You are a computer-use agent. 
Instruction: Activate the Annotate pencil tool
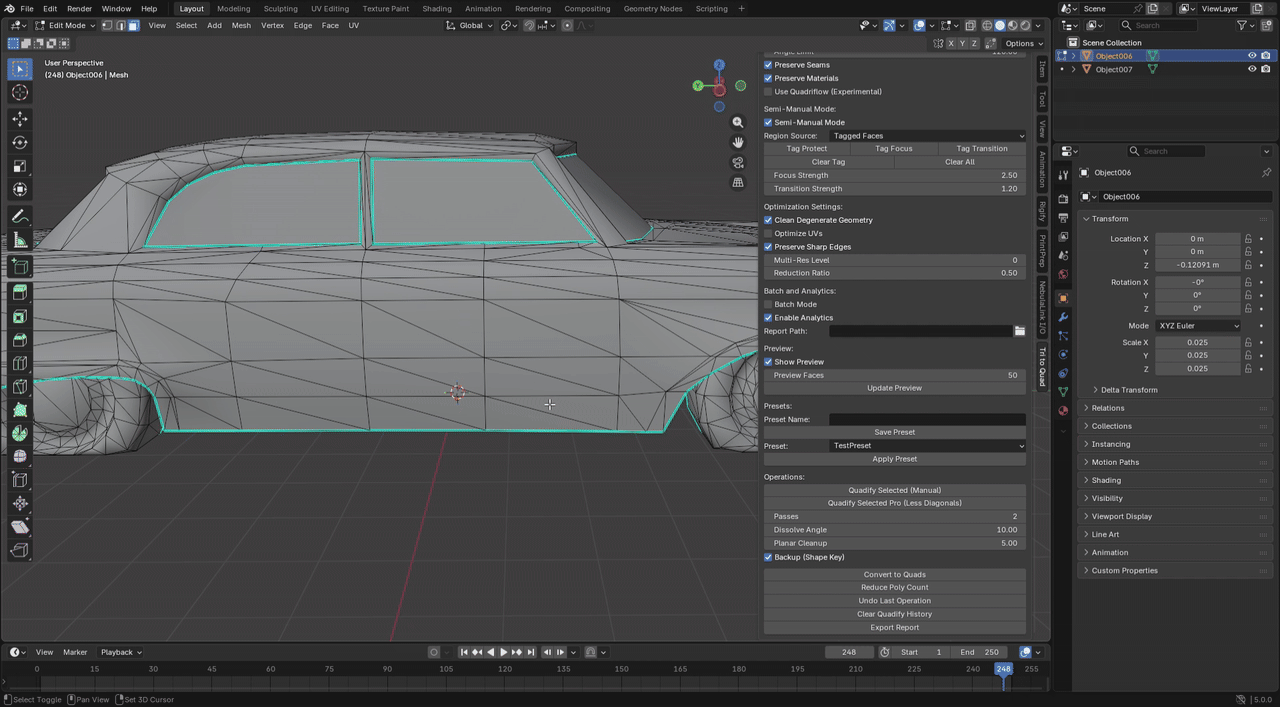click(20, 217)
